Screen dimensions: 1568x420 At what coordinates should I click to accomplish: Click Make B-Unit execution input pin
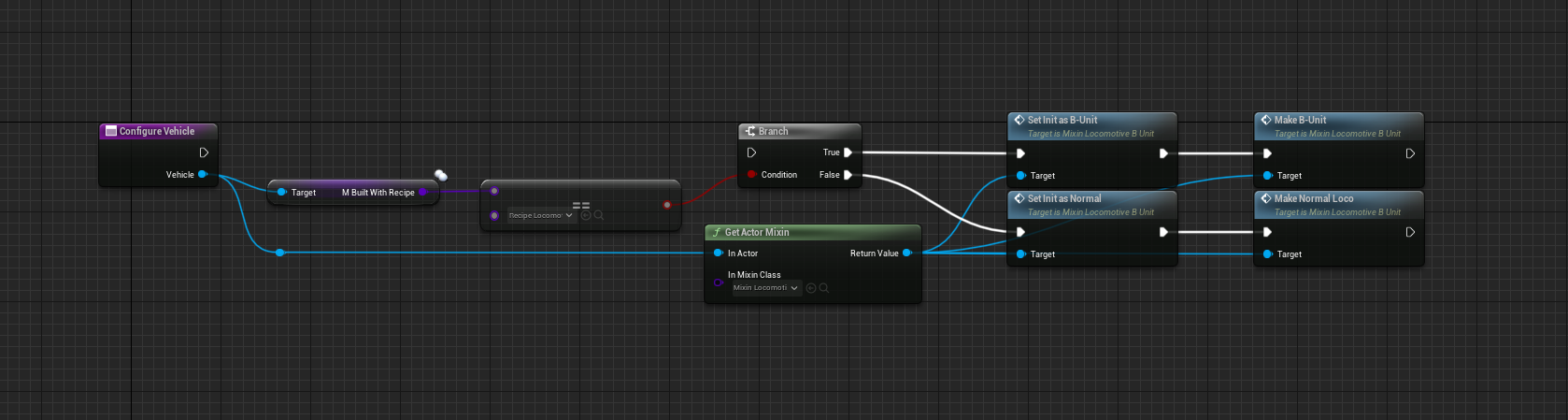coord(1267,153)
